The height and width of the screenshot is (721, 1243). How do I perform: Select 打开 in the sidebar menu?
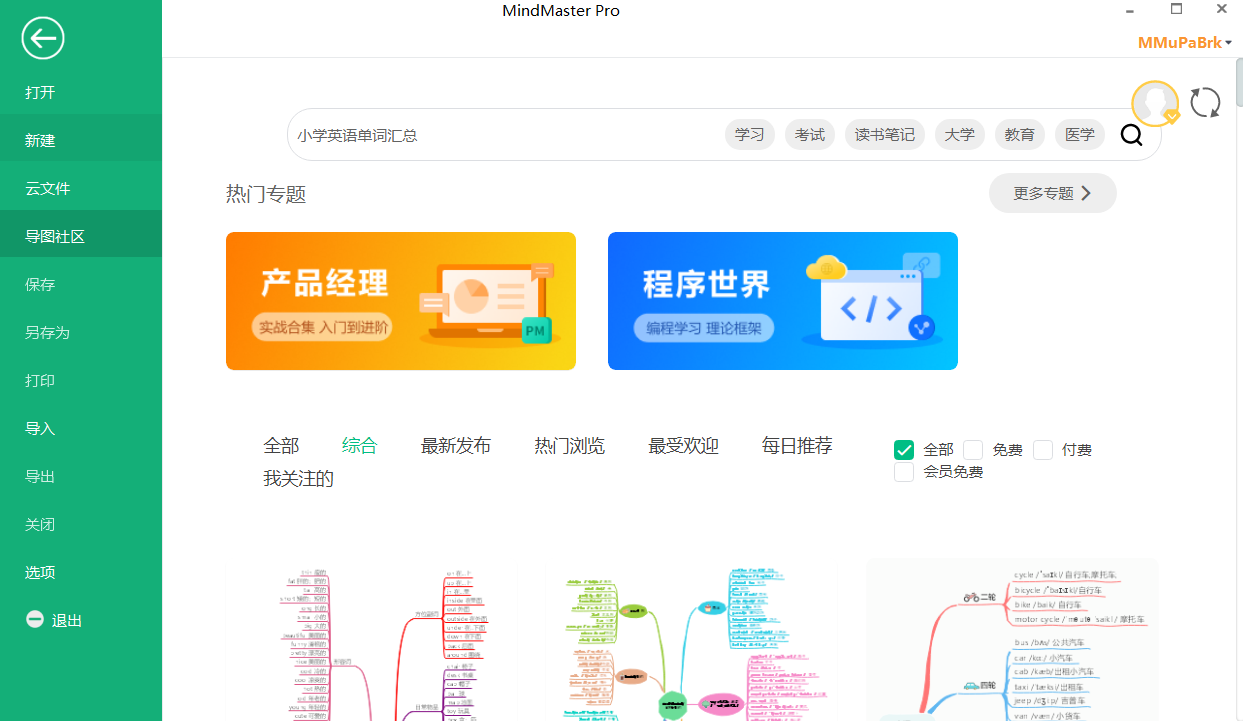(81, 92)
